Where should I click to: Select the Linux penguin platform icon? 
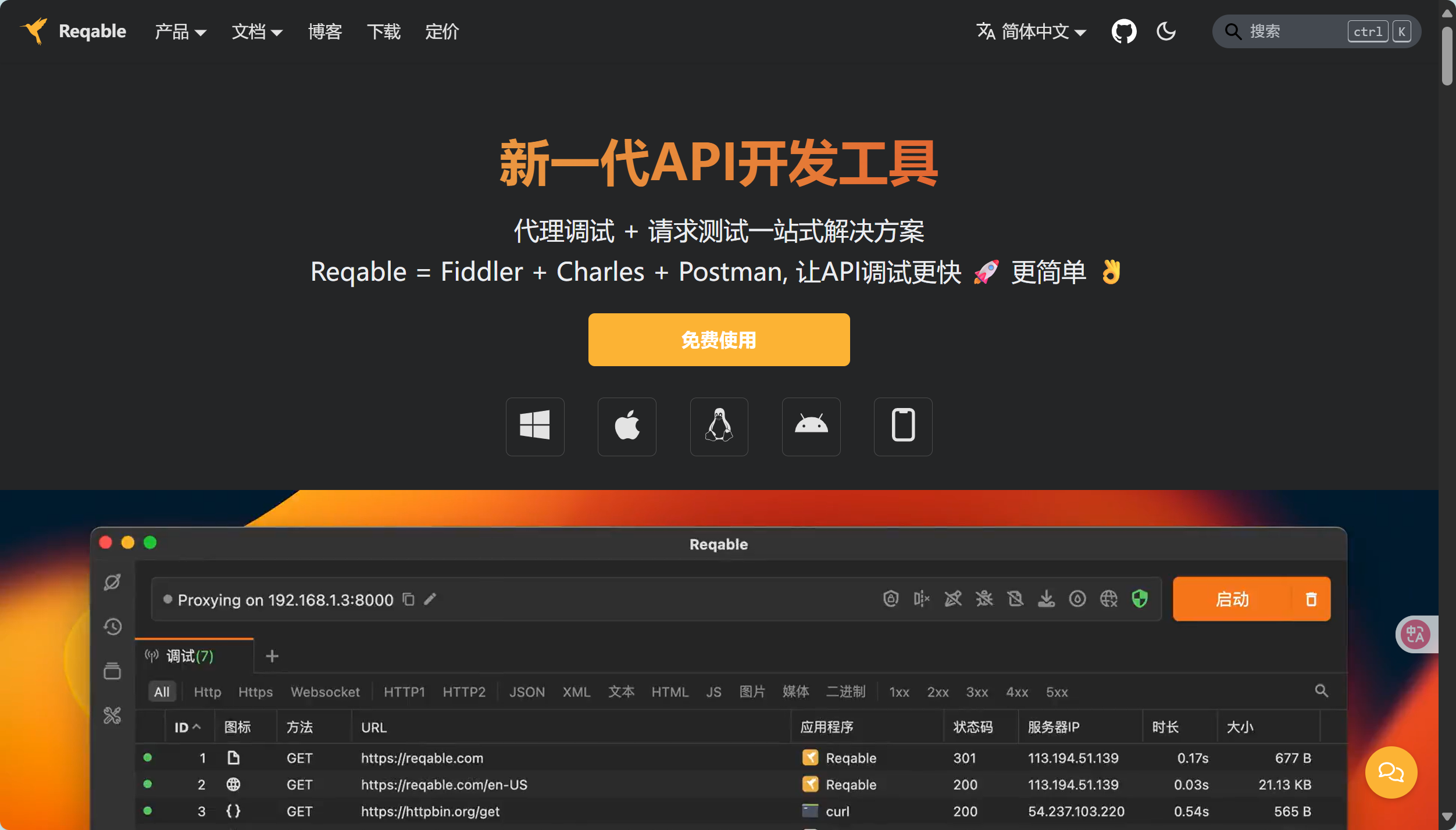719,427
